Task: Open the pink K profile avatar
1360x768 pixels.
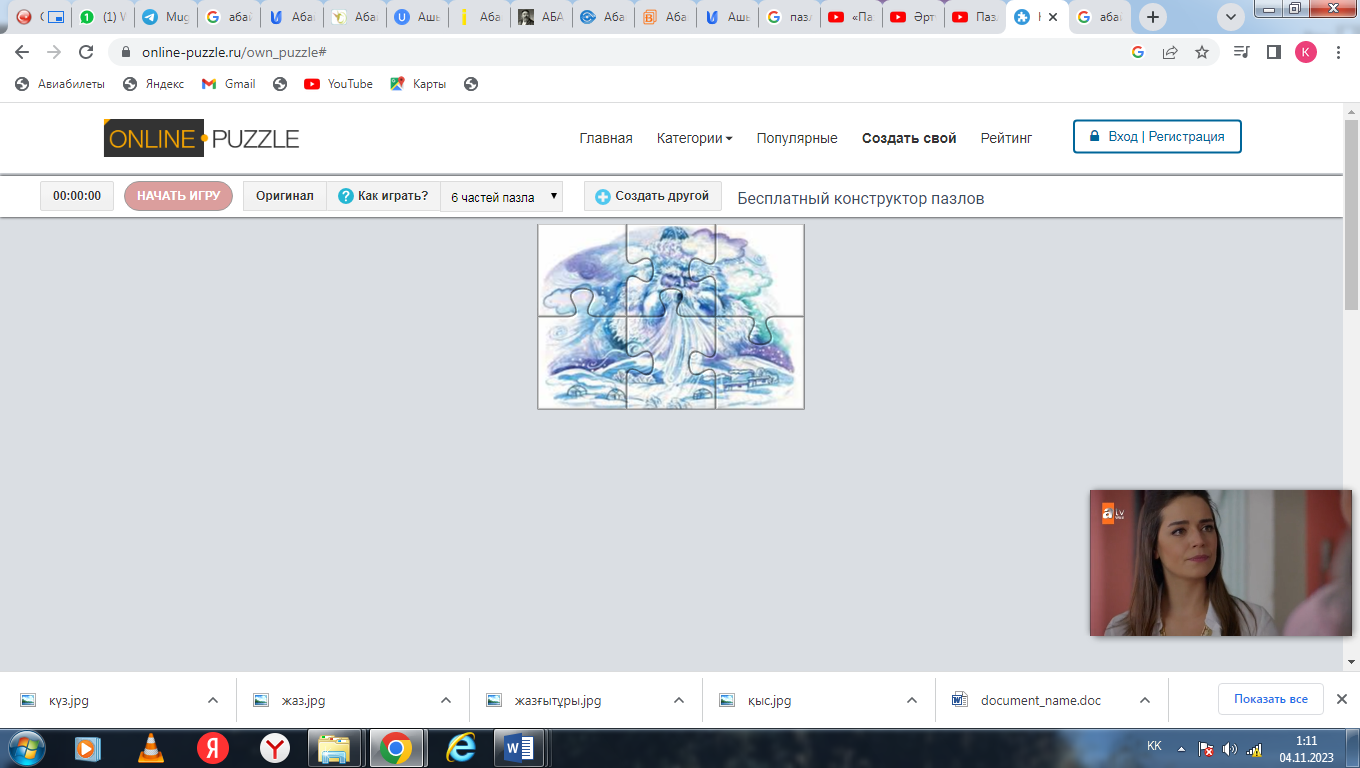Action: click(1306, 52)
